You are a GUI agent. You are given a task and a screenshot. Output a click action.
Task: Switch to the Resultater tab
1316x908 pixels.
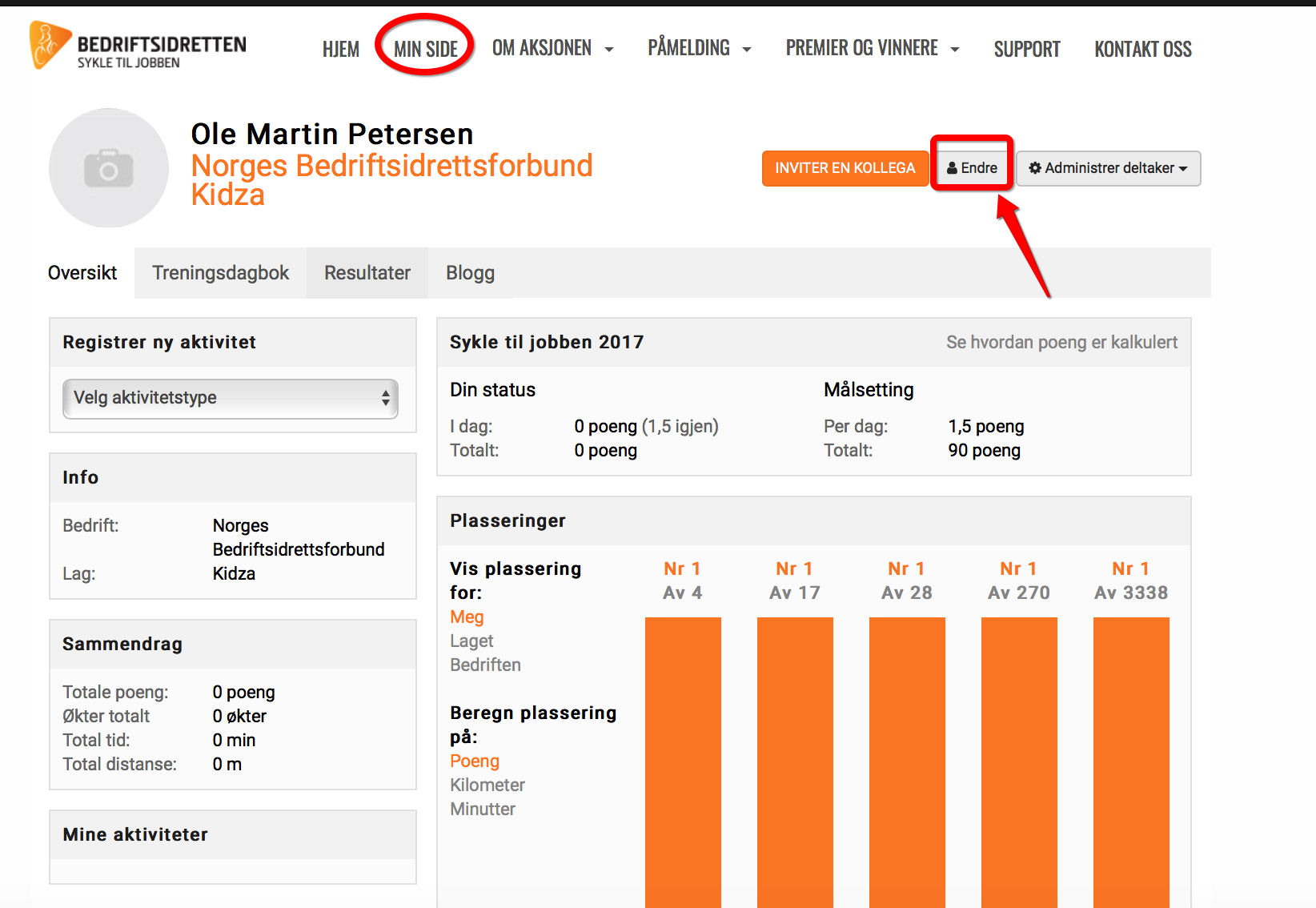[x=367, y=273]
